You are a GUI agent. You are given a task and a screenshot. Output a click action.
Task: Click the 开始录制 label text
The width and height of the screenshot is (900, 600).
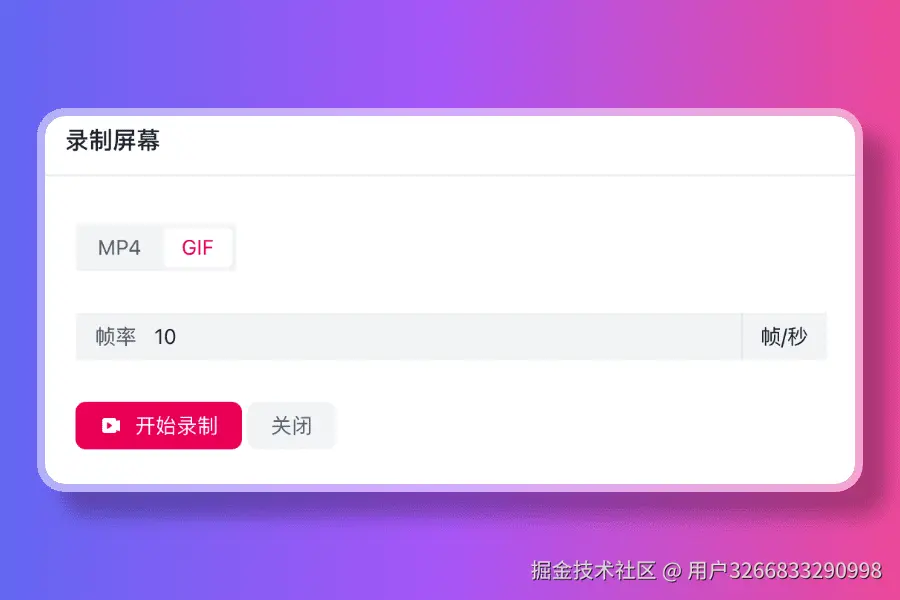pos(177,425)
